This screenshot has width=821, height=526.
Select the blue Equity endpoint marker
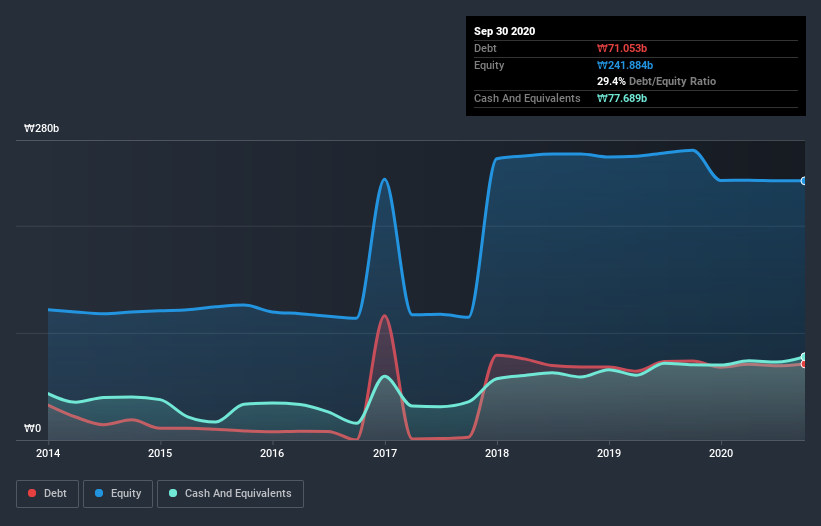tap(804, 181)
